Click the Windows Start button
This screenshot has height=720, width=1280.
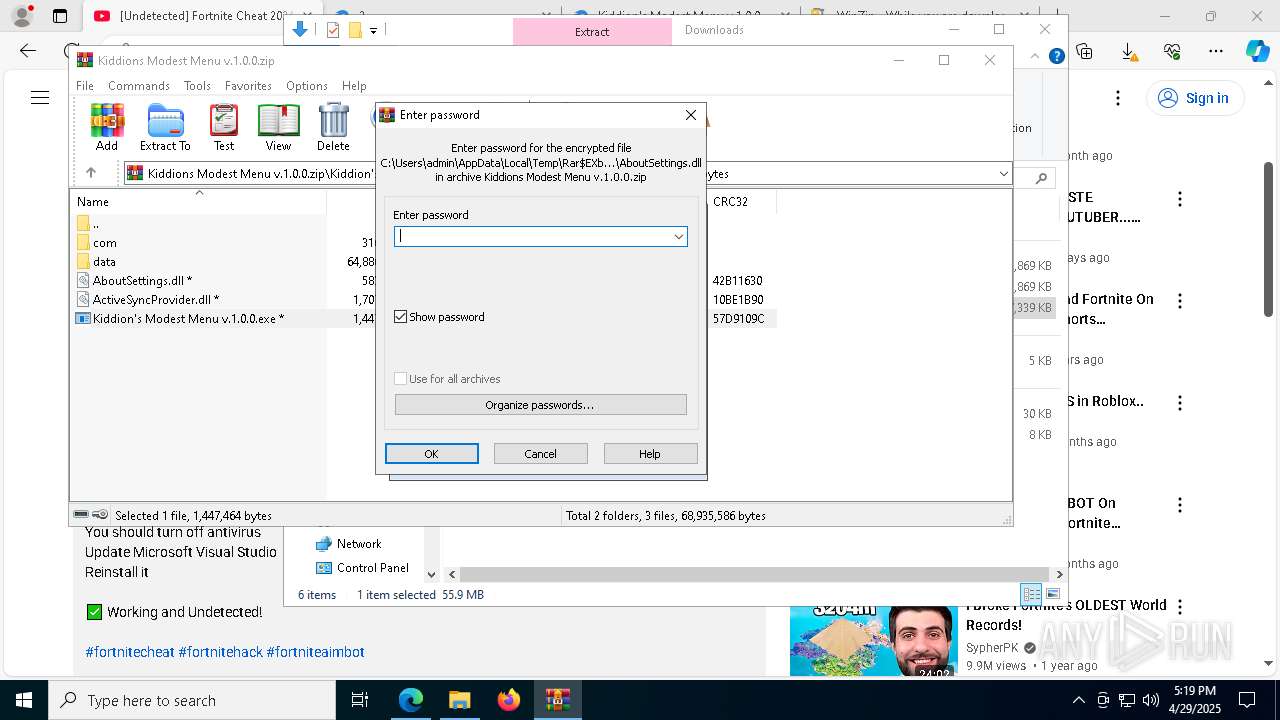coord(24,700)
